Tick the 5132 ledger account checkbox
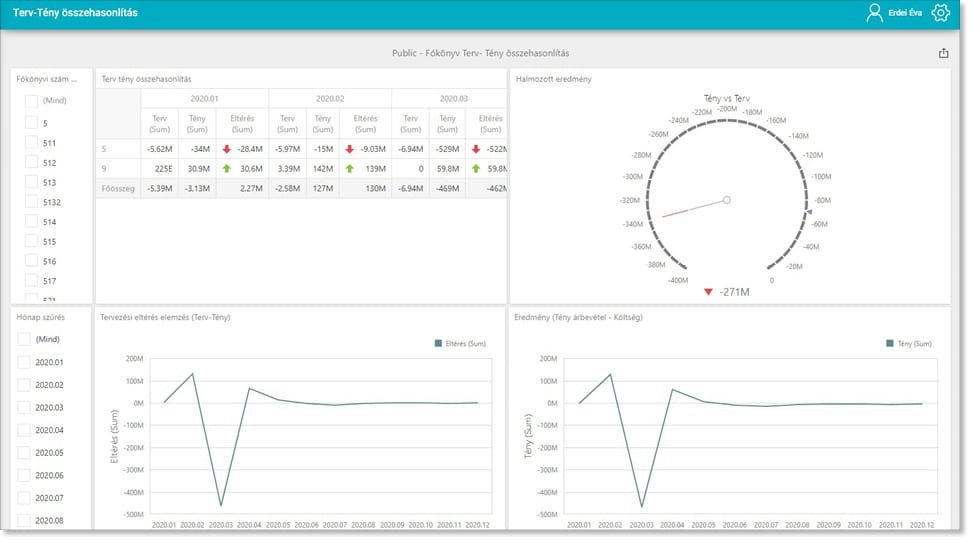 pyautogui.click(x=31, y=202)
